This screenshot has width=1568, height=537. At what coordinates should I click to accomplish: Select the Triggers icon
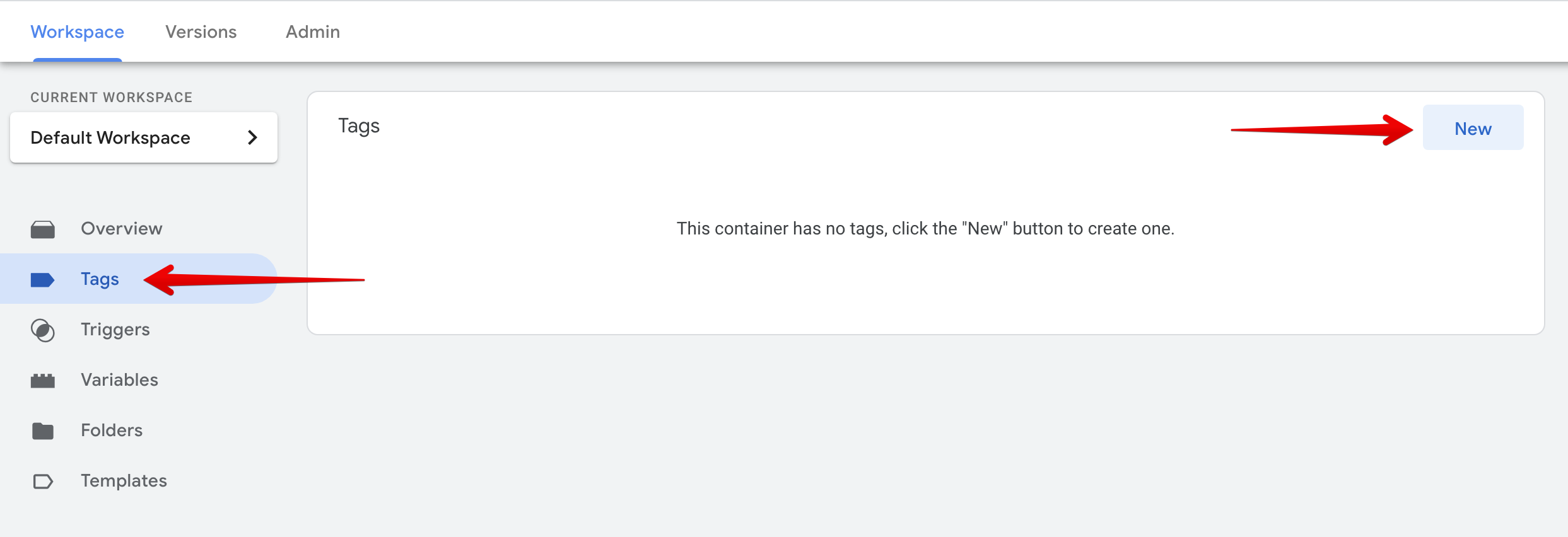[x=43, y=330]
